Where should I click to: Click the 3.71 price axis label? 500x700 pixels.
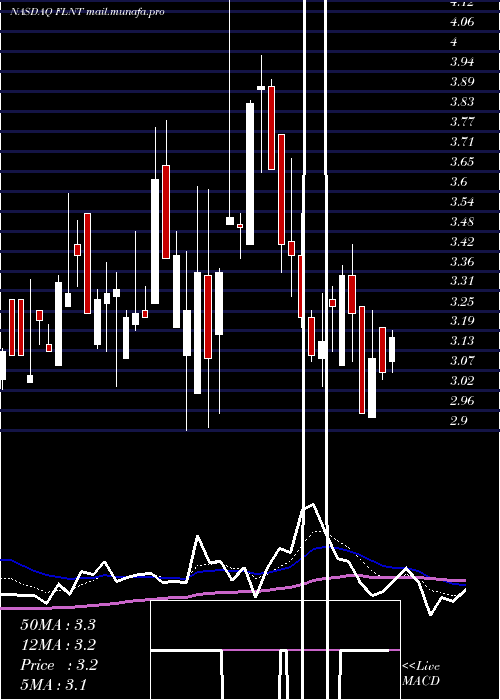(x=462, y=142)
